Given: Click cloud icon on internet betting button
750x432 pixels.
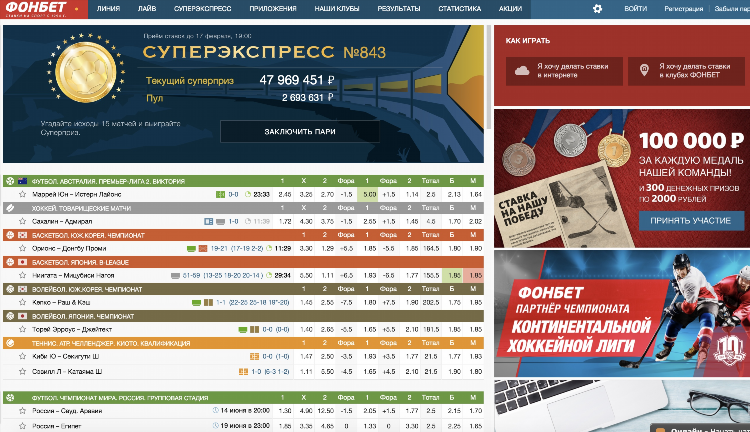Looking at the screenshot, I should (522, 71).
